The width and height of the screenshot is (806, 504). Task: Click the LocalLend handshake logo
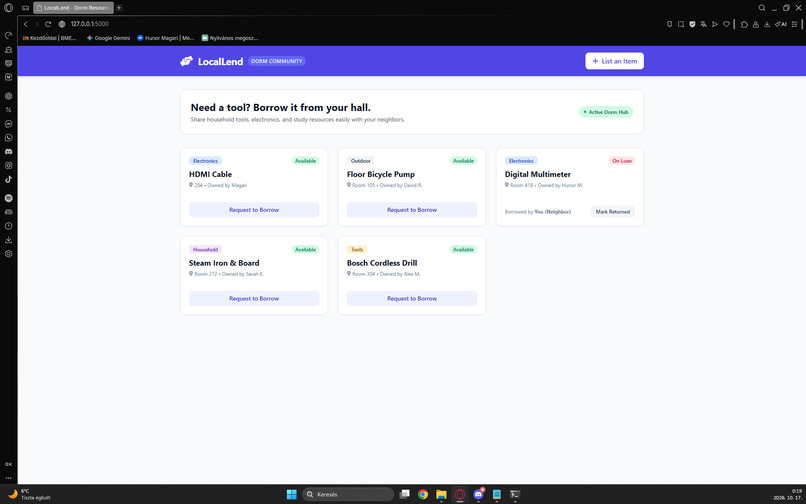click(x=186, y=61)
